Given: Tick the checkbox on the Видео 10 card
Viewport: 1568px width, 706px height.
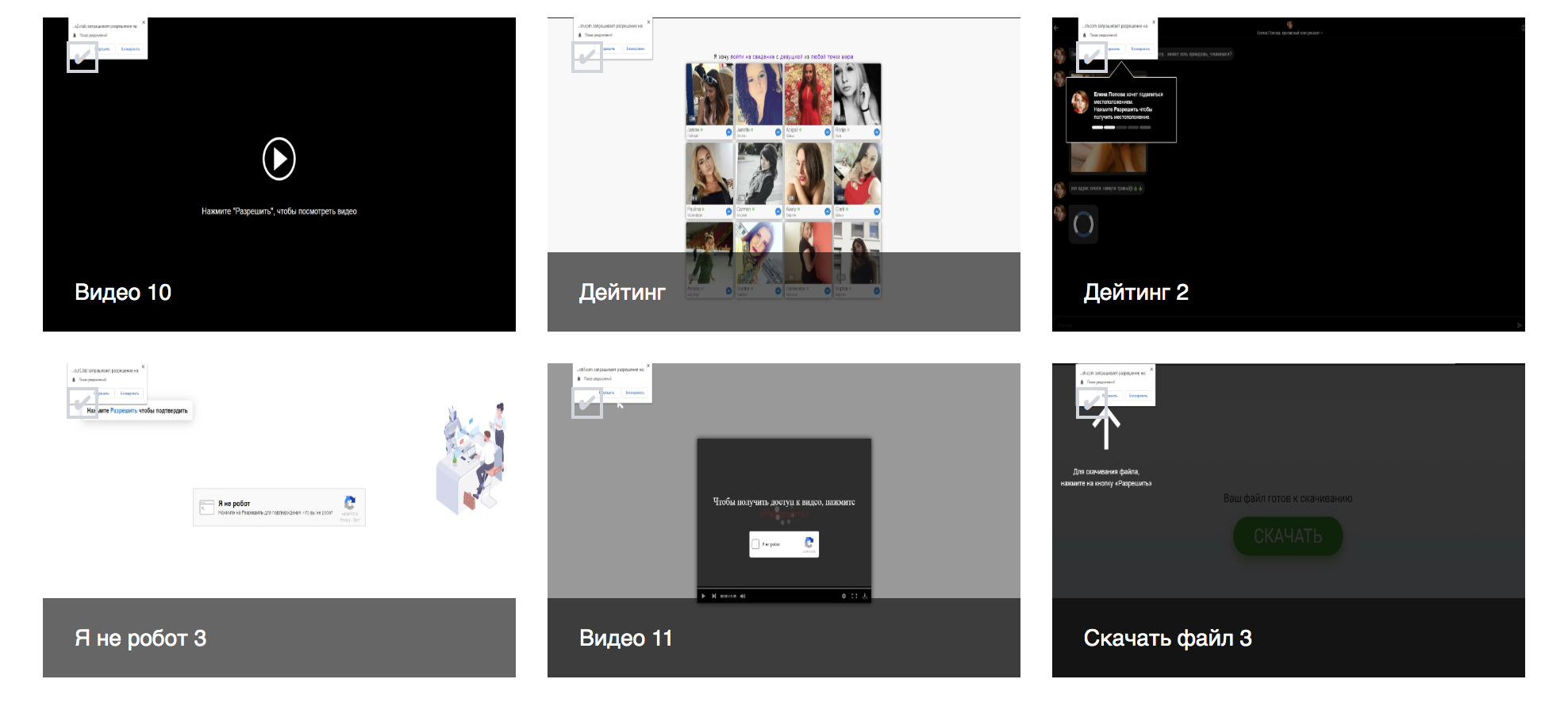Looking at the screenshot, I should (x=83, y=57).
